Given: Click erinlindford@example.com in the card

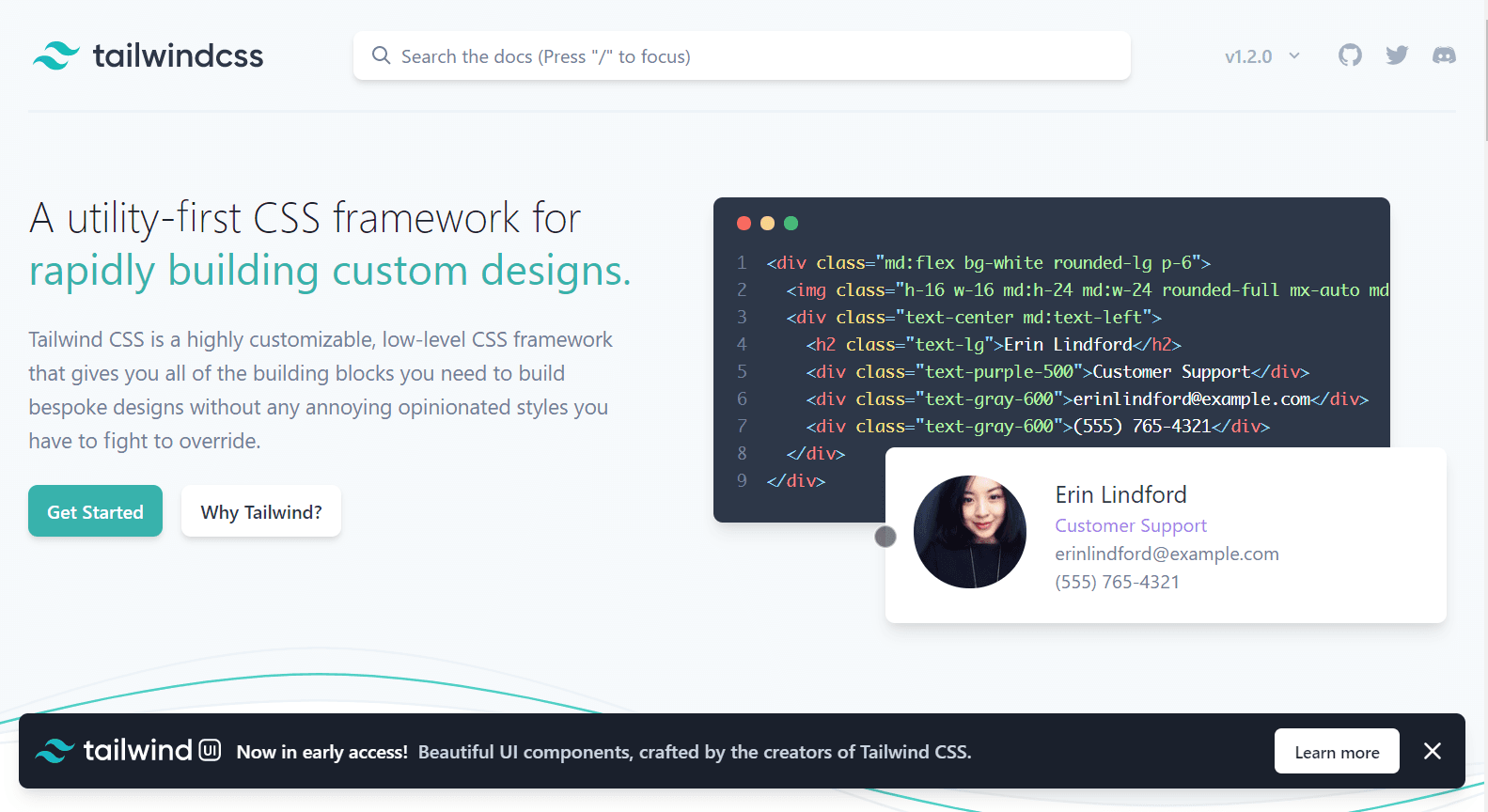Looking at the screenshot, I should pos(1167,554).
